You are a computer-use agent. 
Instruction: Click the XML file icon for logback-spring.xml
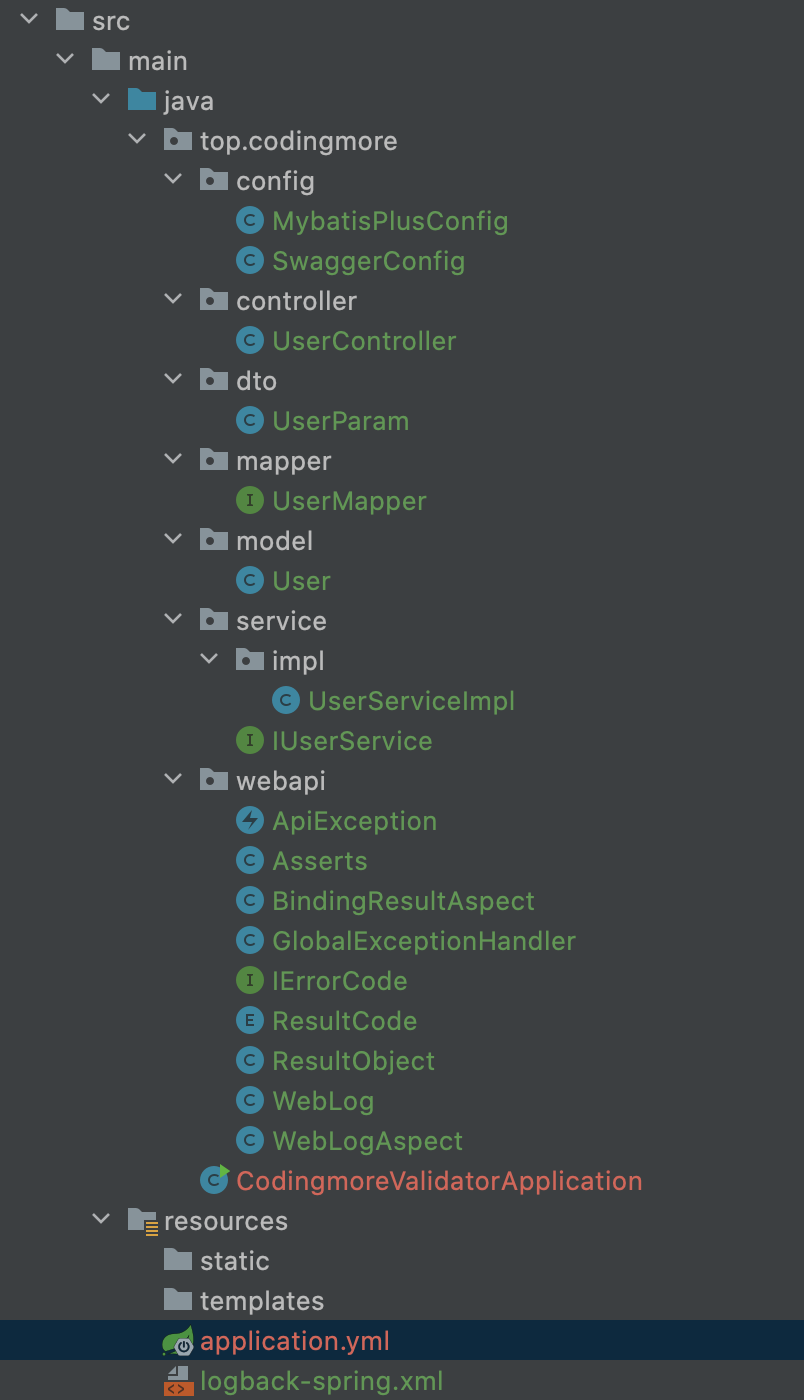pyautogui.click(x=177, y=1381)
